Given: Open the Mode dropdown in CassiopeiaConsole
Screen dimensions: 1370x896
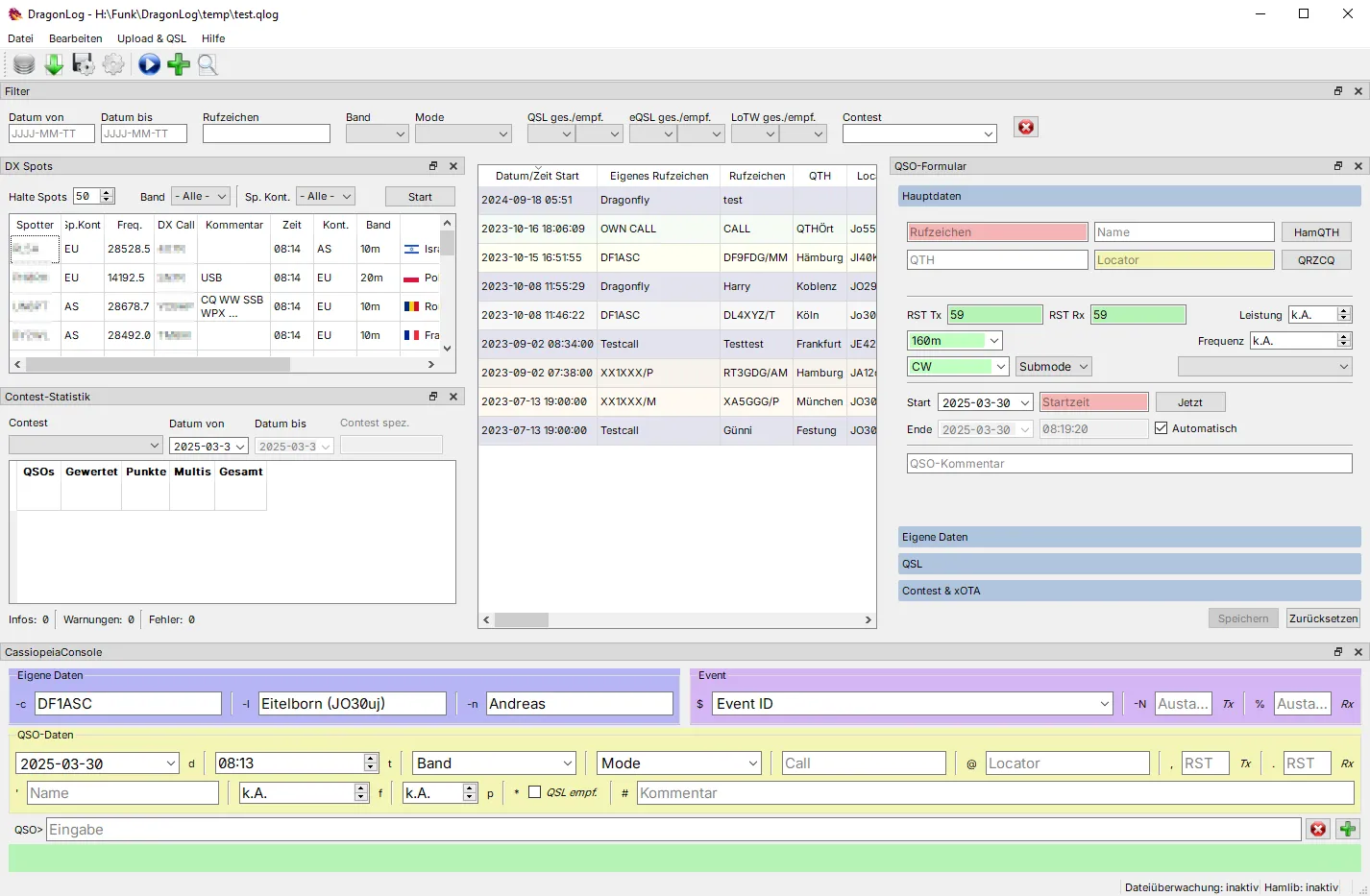Looking at the screenshot, I should coord(678,763).
